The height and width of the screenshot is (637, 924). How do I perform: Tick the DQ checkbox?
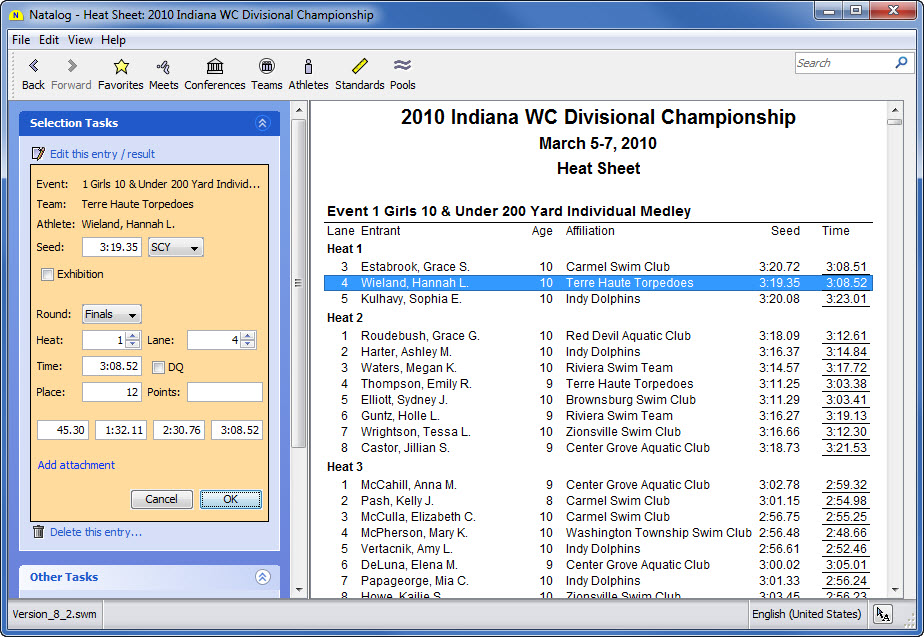[x=158, y=368]
